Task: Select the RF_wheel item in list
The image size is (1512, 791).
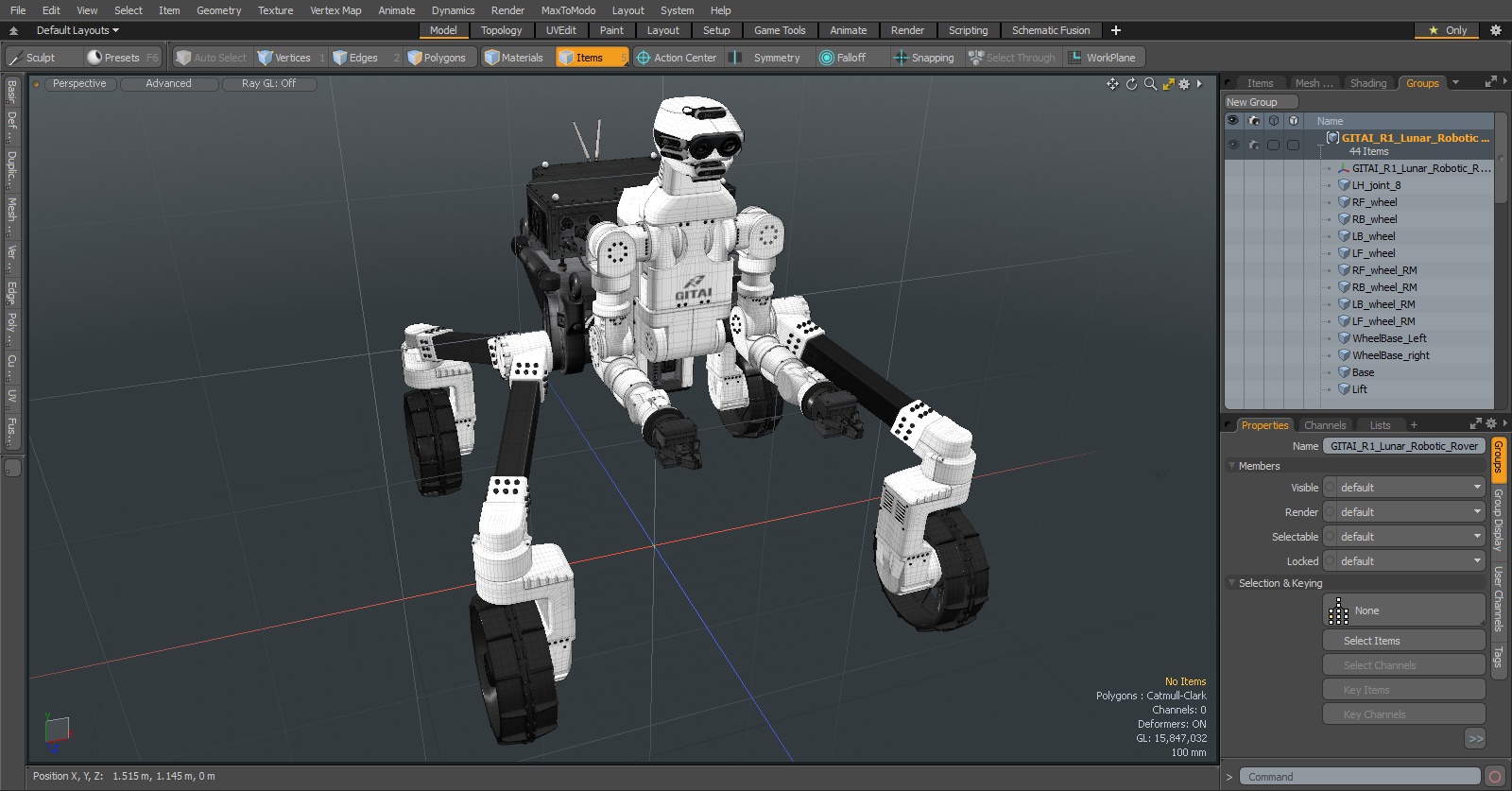Action: click(1374, 202)
